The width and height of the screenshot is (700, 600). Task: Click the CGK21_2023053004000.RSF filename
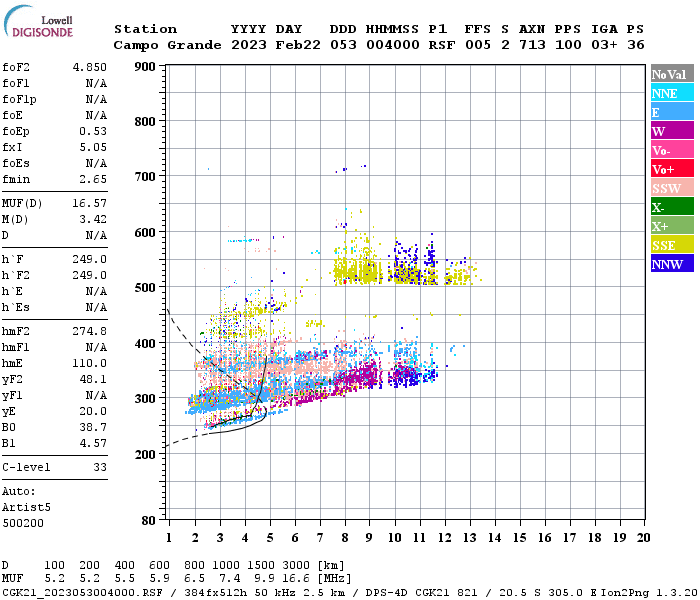pos(83,593)
